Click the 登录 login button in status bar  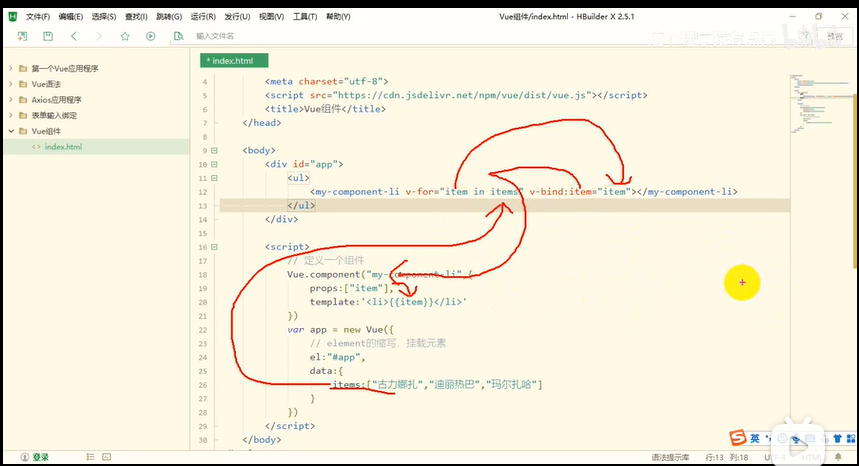35,457
